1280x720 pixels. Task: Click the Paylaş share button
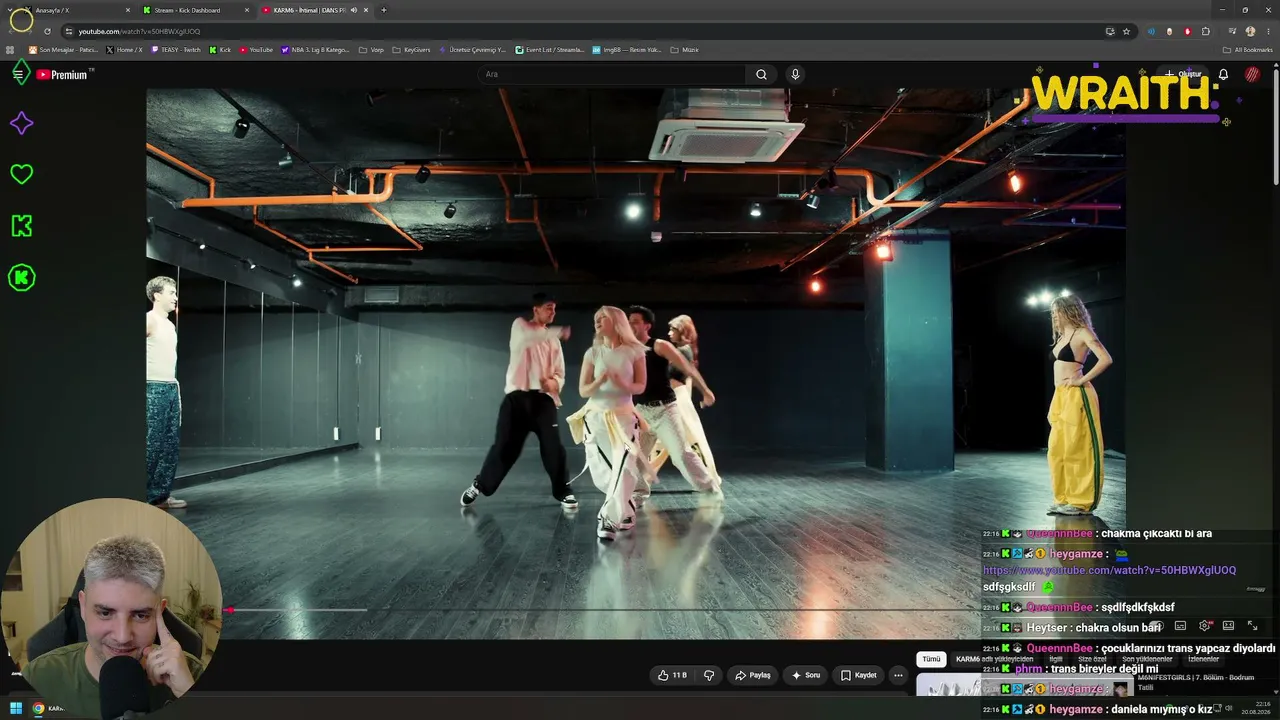(x=752, y=675)
